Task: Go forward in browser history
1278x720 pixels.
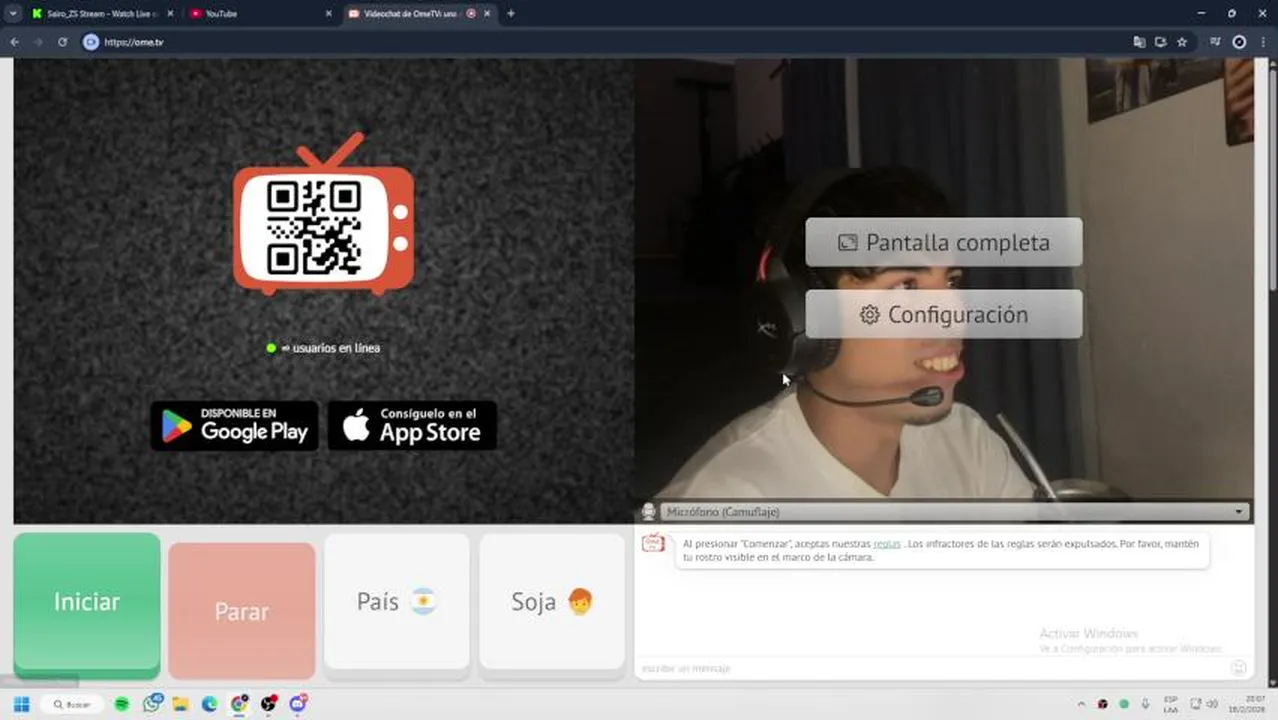Action: [x=38, y=42]
